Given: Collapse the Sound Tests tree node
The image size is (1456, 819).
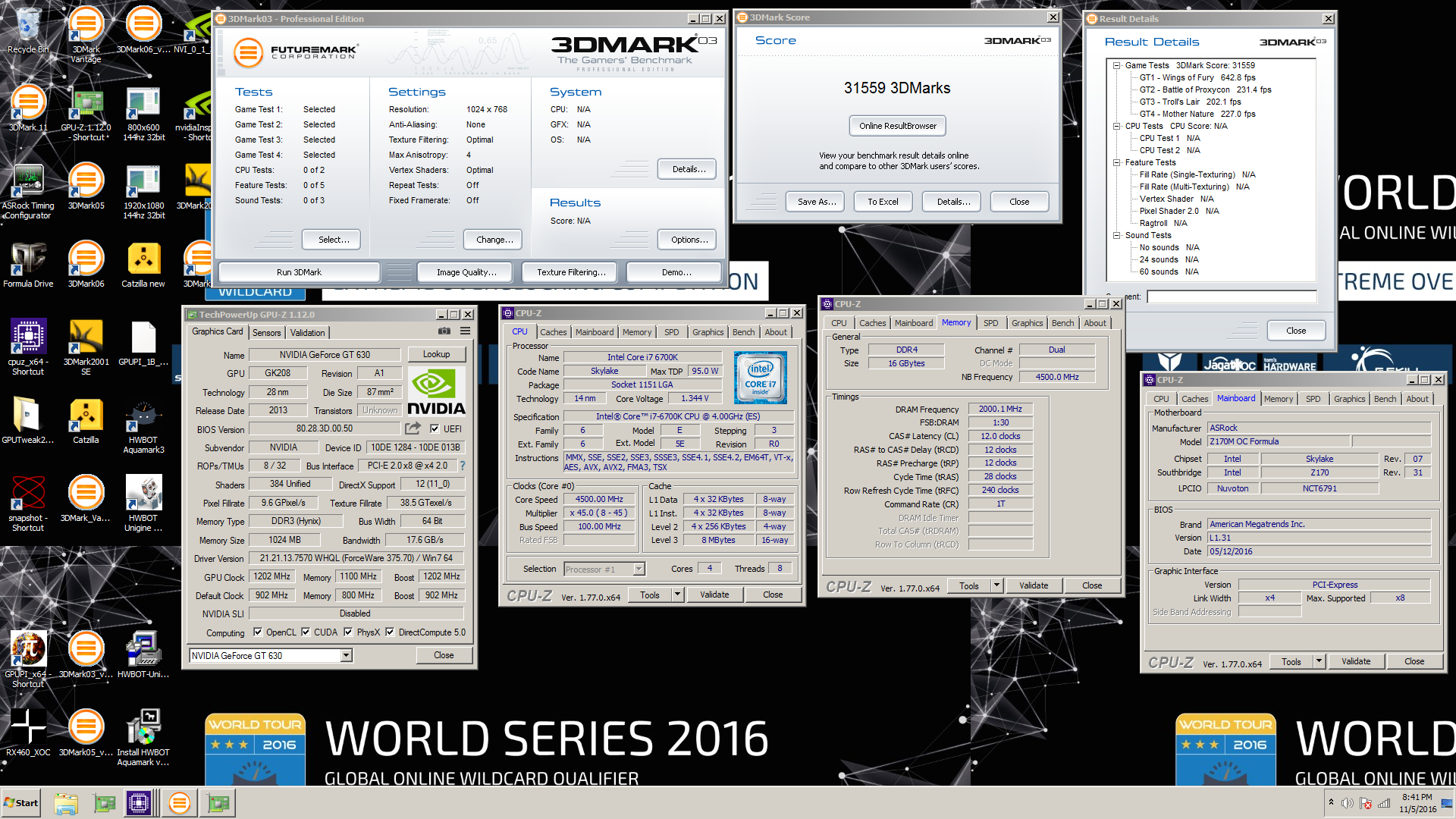Looking at the screenshot, I should point(1117,236).
